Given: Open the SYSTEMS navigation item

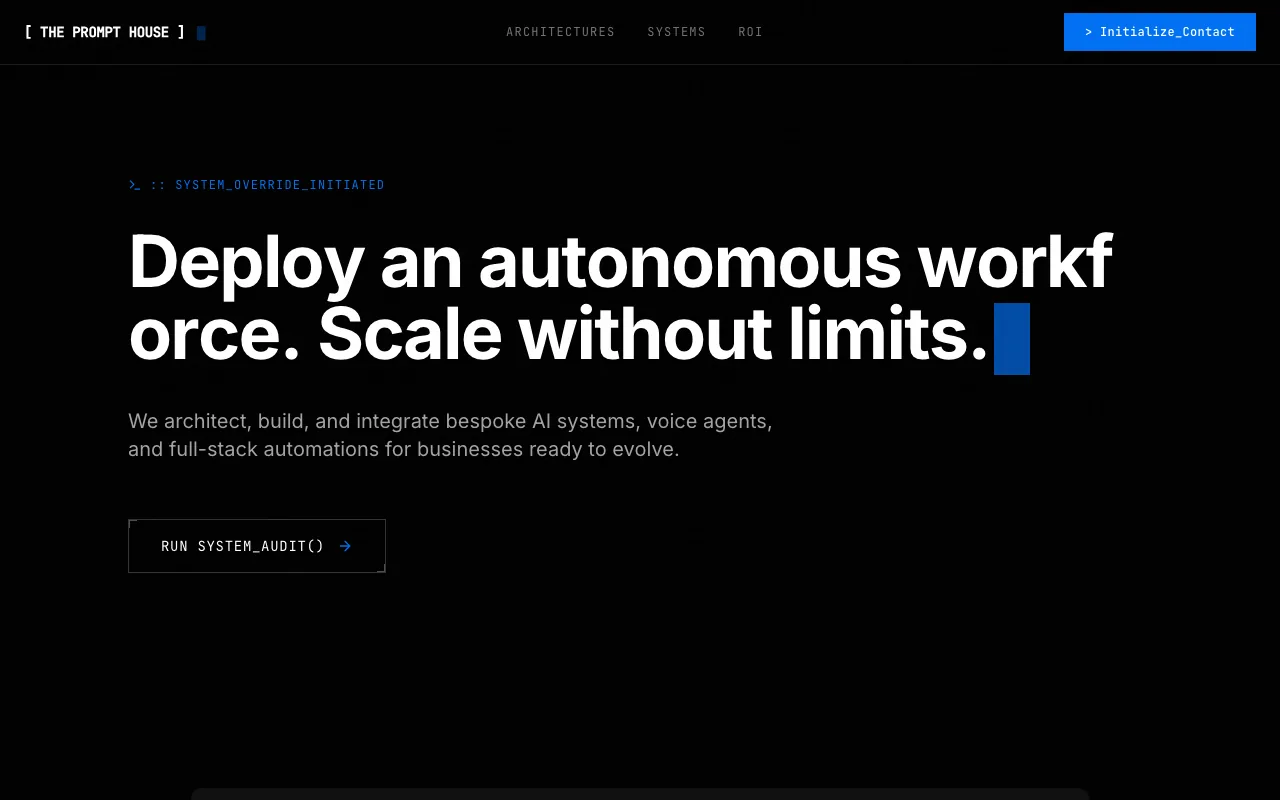Looking at the screenshot, I should (x=676, y=32).
